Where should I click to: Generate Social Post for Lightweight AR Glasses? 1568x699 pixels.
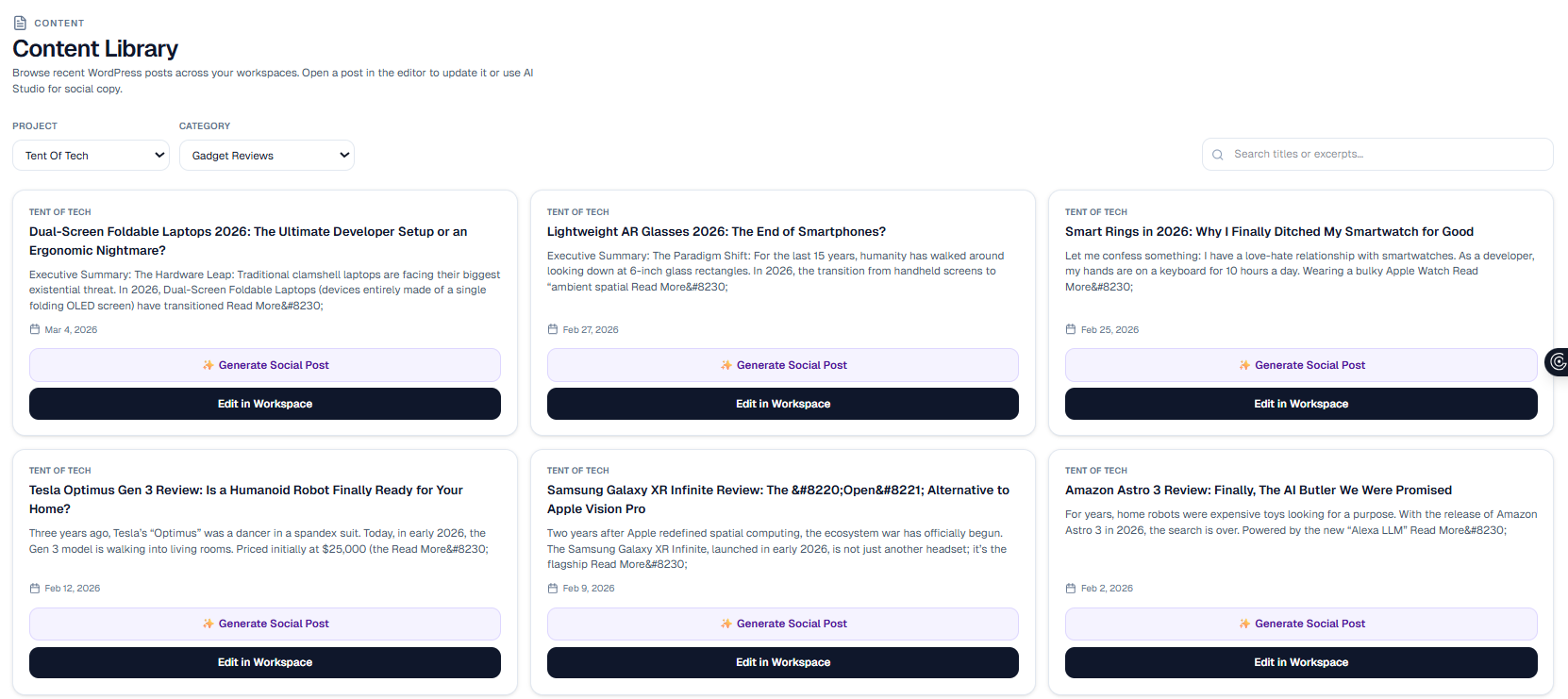point(783,365)
